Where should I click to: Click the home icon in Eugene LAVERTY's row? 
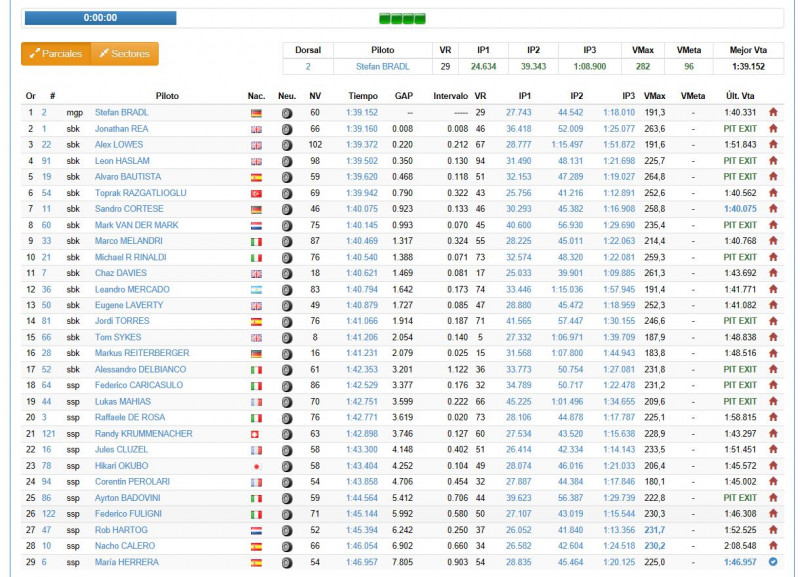pyautogui.click(x=773, y=305)
